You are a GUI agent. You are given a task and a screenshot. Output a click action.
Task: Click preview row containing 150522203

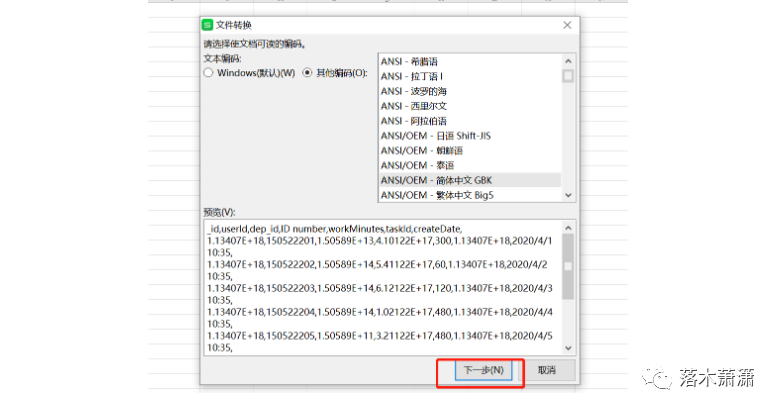tap(380, 294)
